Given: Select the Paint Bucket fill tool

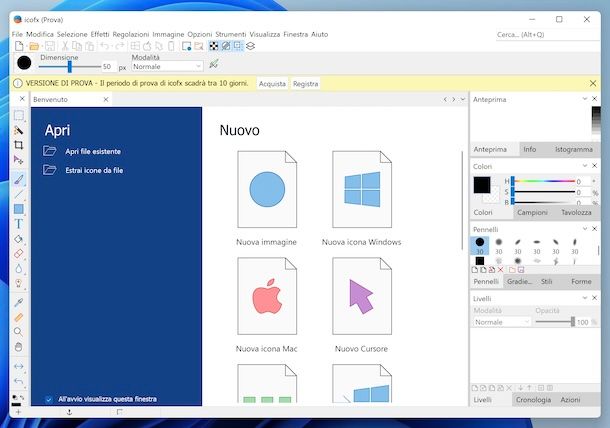Looking at the screenshot, I should coord(18,239).
